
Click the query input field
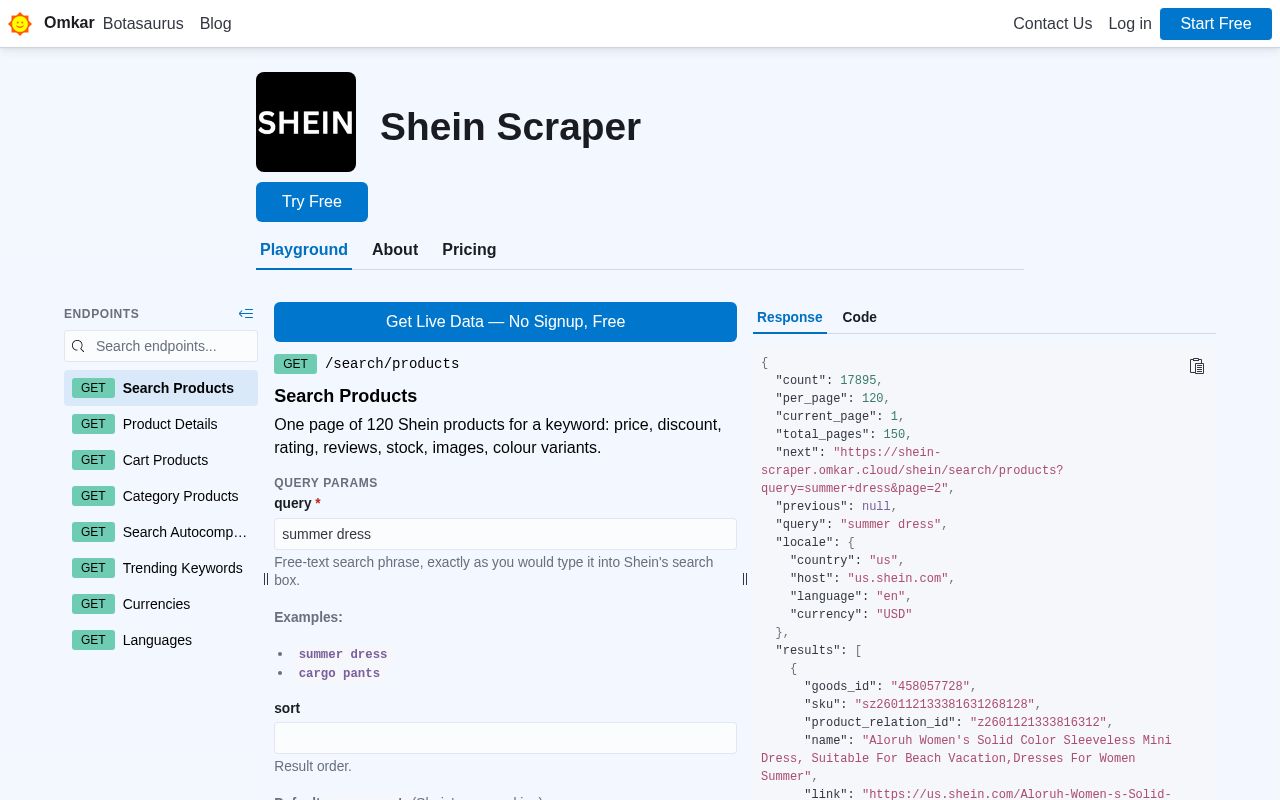[505, 534]
